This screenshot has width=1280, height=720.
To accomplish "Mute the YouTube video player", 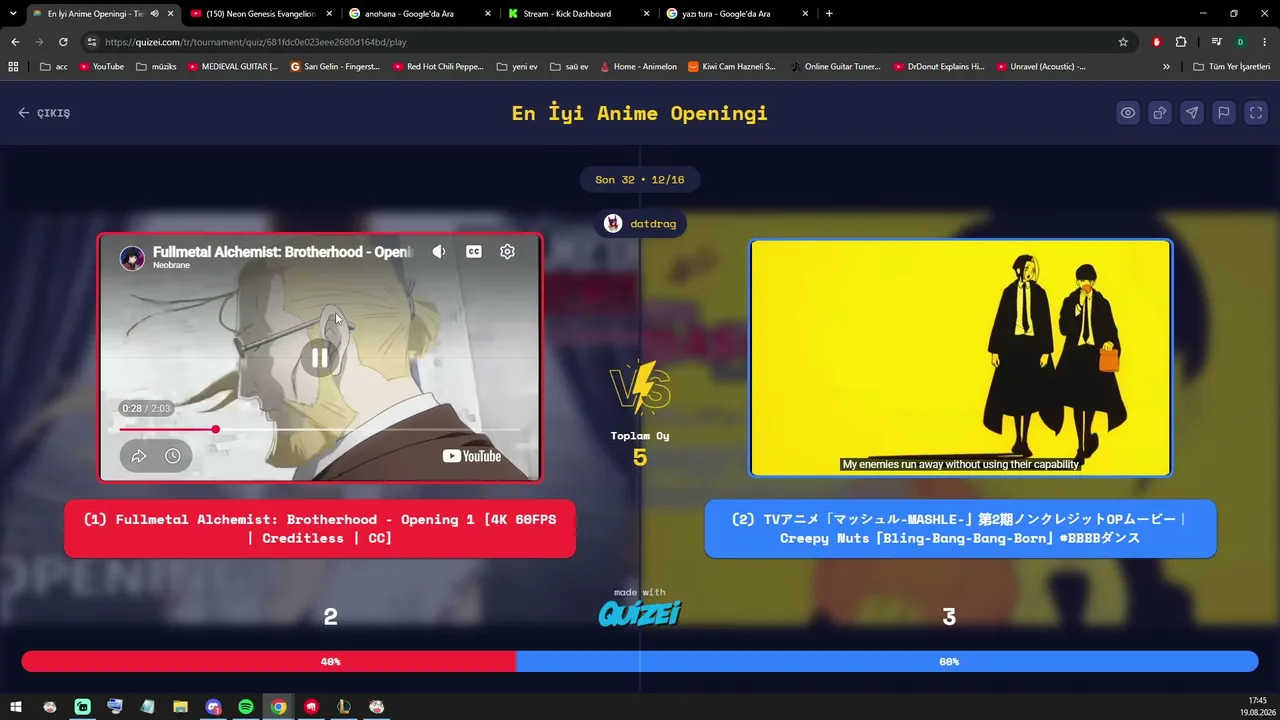I will coord(439,252).
